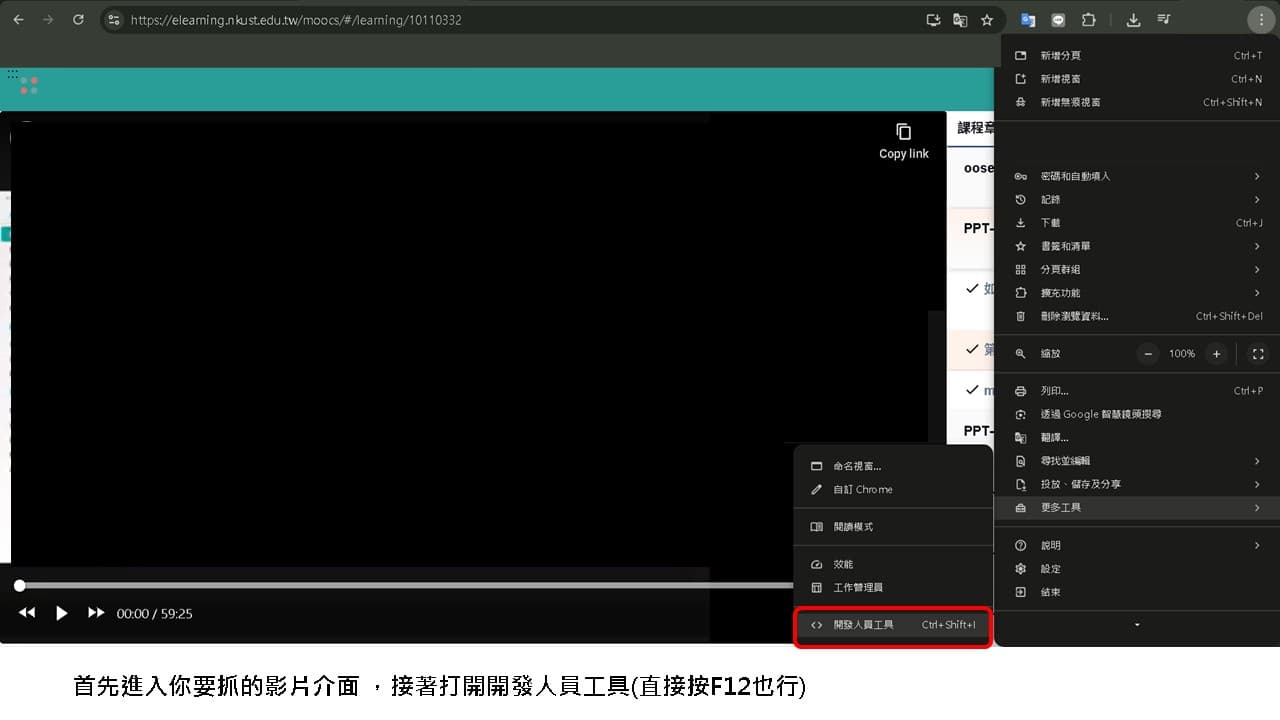Choose 刪除瀏覽資料 menu item
The image size is (1280, 720).
point(1138,316)
